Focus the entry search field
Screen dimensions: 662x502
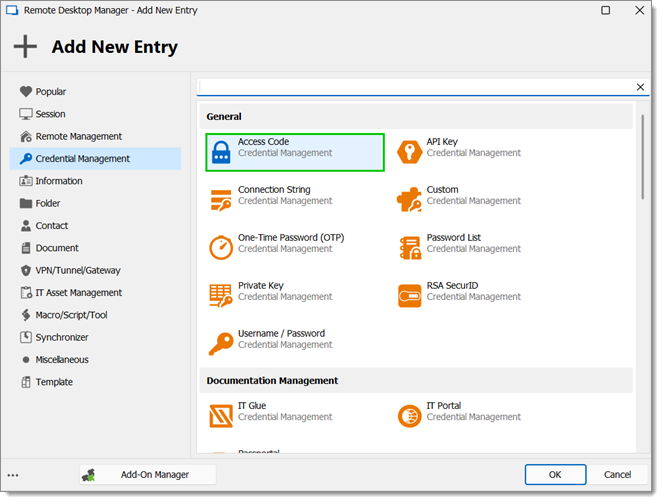click(415, 87)
